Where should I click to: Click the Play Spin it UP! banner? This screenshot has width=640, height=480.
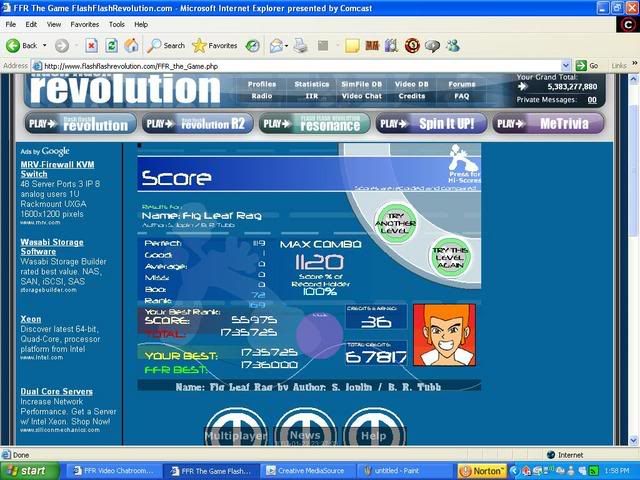432,124
